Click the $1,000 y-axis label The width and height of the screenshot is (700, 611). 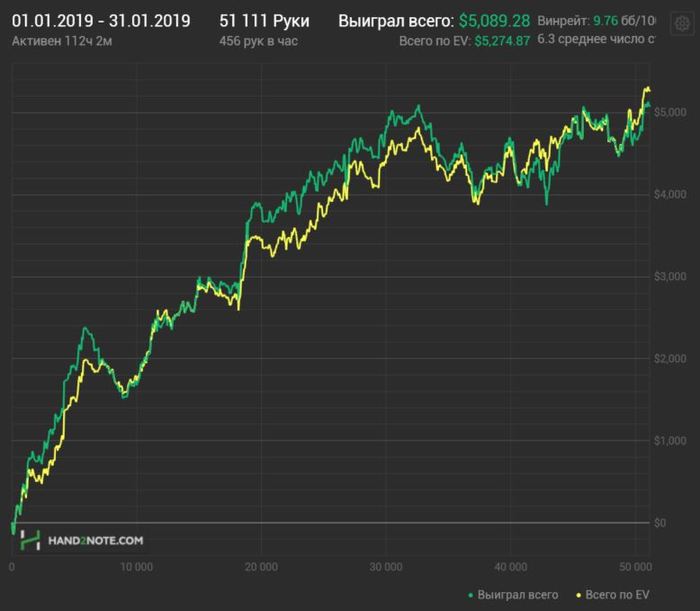(x=670, y=441)
